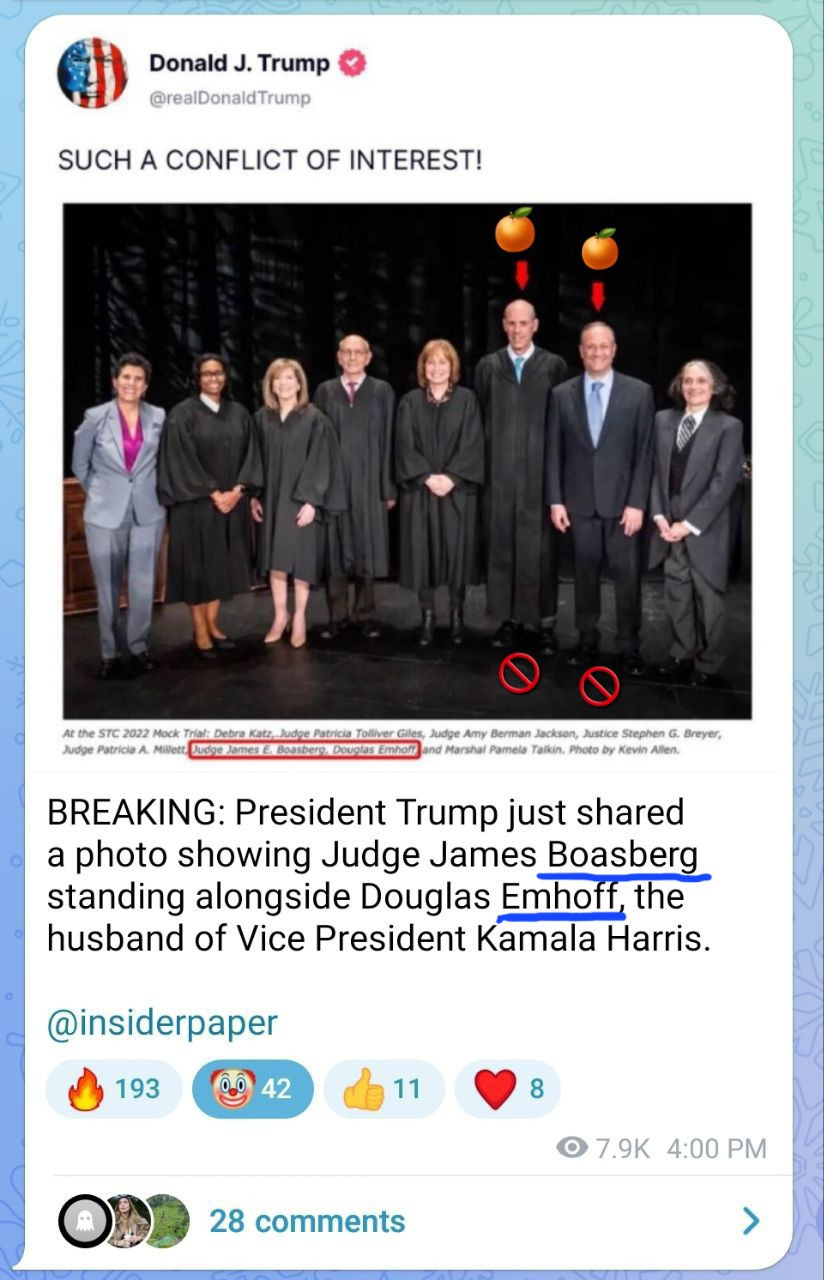The image size is (824, 1280).
Task: Toggle the fire reaction with 193
Action: [114, 1089]
